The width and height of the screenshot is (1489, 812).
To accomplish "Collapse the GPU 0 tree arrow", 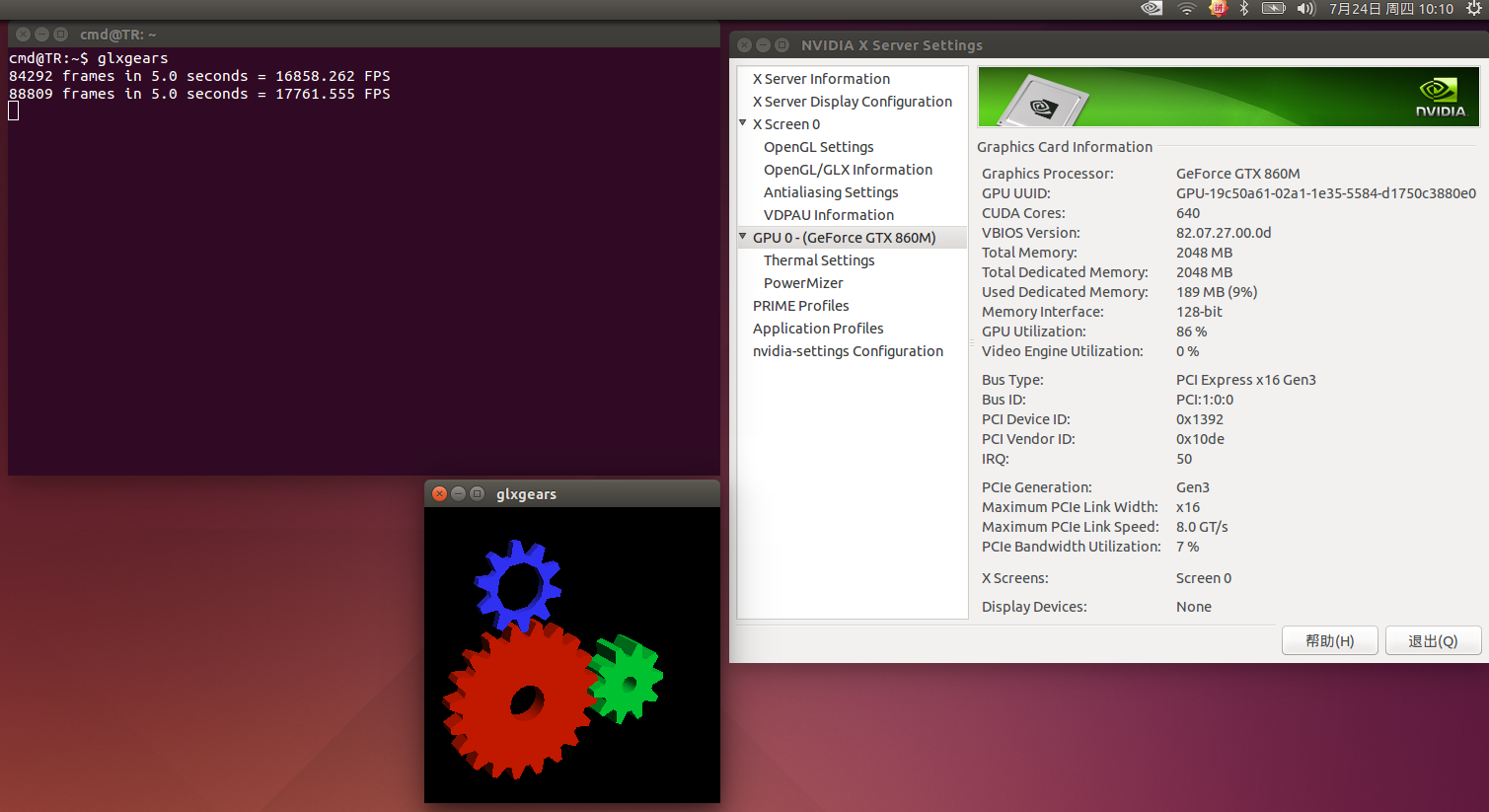I will click(x=743, y=237).
